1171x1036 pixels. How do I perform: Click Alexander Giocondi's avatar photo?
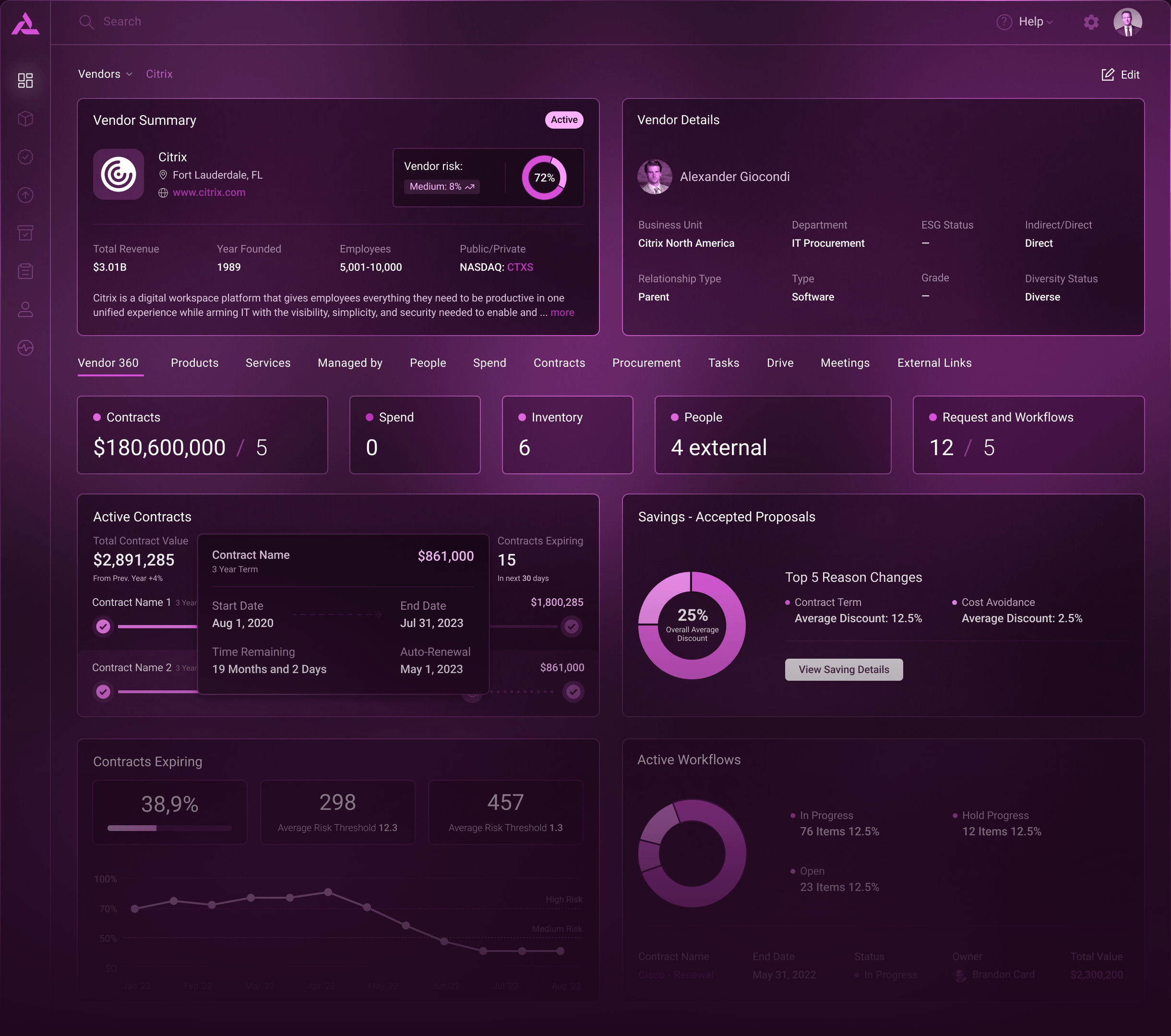[x=655, y=177]
